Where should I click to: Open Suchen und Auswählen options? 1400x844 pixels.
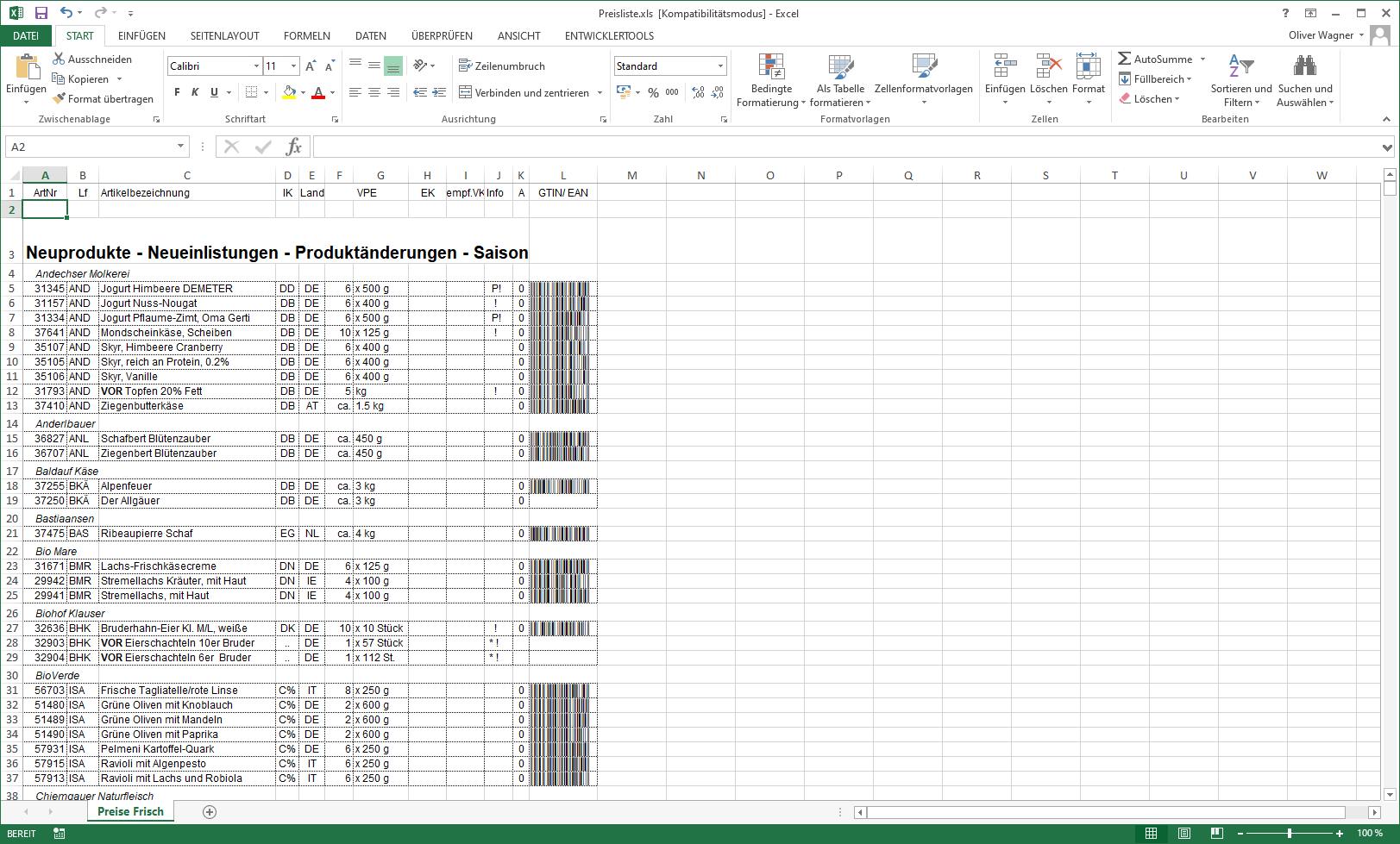tap(1305, 80)
